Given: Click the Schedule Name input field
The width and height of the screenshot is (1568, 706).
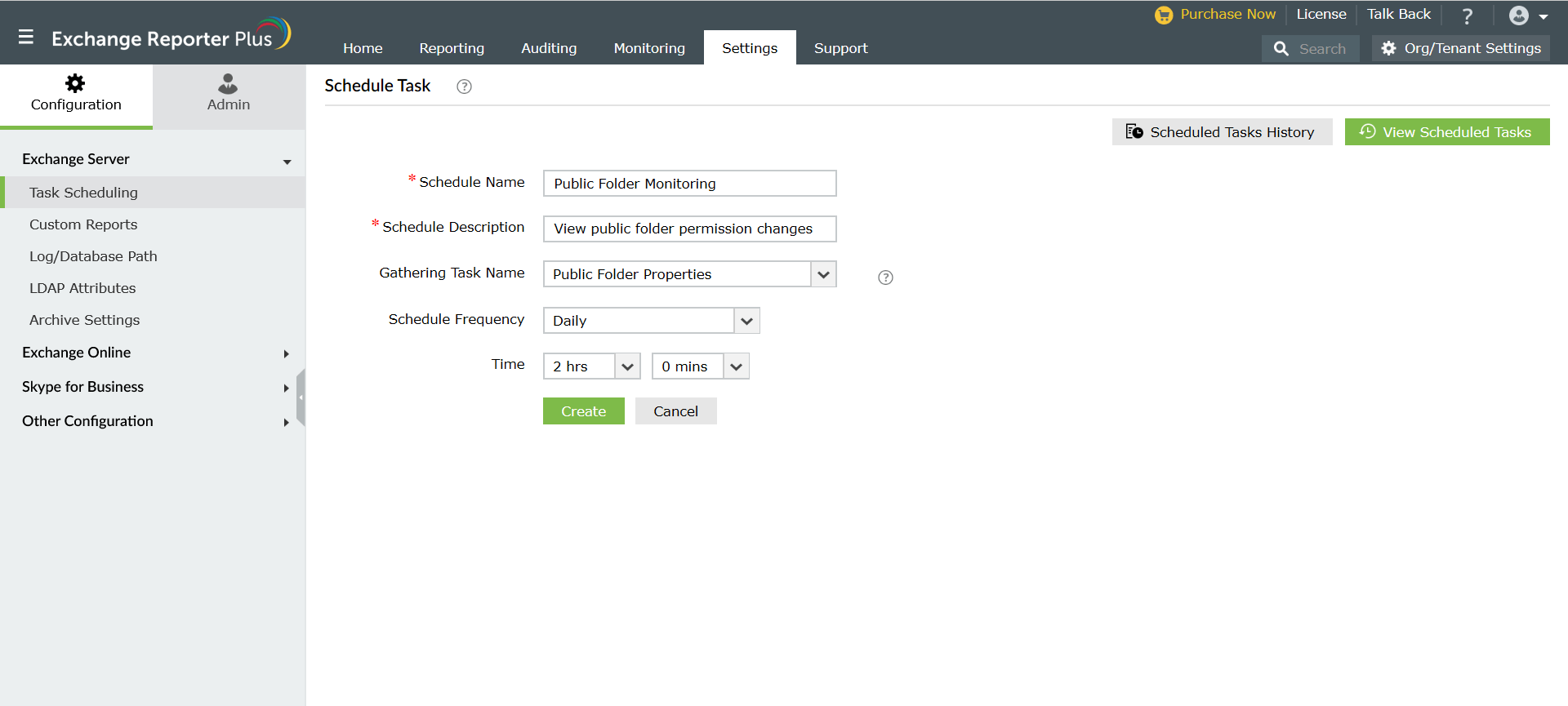Looking at the screenshot, I should click(690, 184).
